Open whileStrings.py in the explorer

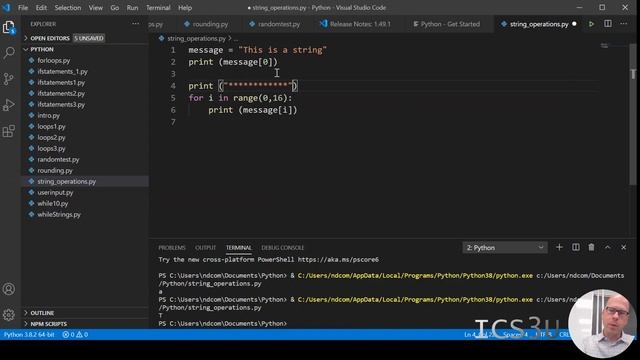(x=59, y=215)
